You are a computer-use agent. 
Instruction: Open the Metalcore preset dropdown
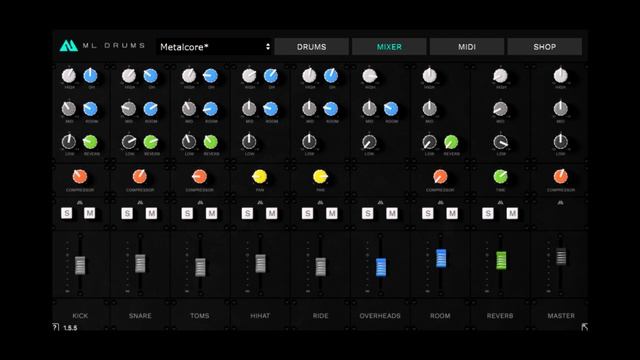(x=215, y=47)
